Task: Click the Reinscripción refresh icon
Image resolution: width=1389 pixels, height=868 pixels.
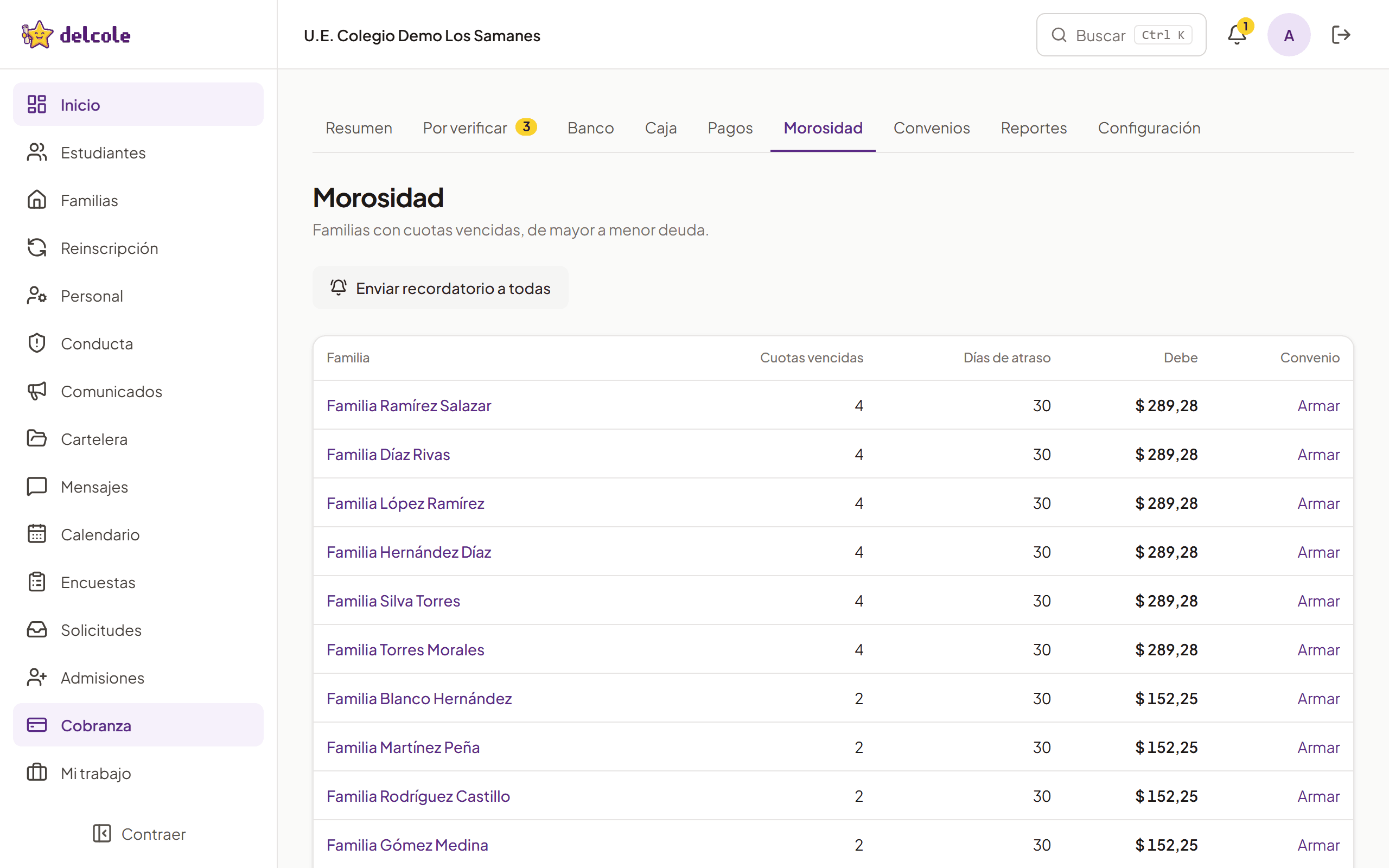Action: tap(37, 247)
